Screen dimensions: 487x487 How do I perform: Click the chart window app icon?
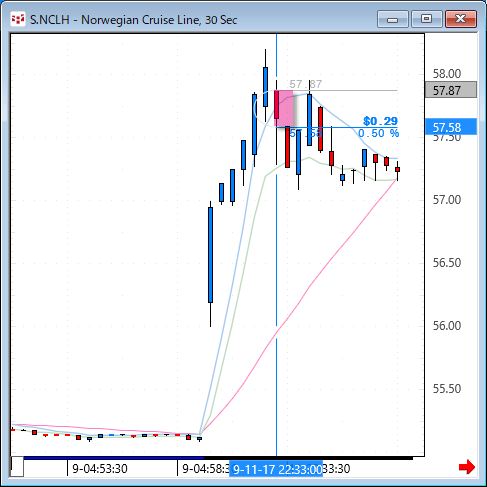(x=18, y=19)
